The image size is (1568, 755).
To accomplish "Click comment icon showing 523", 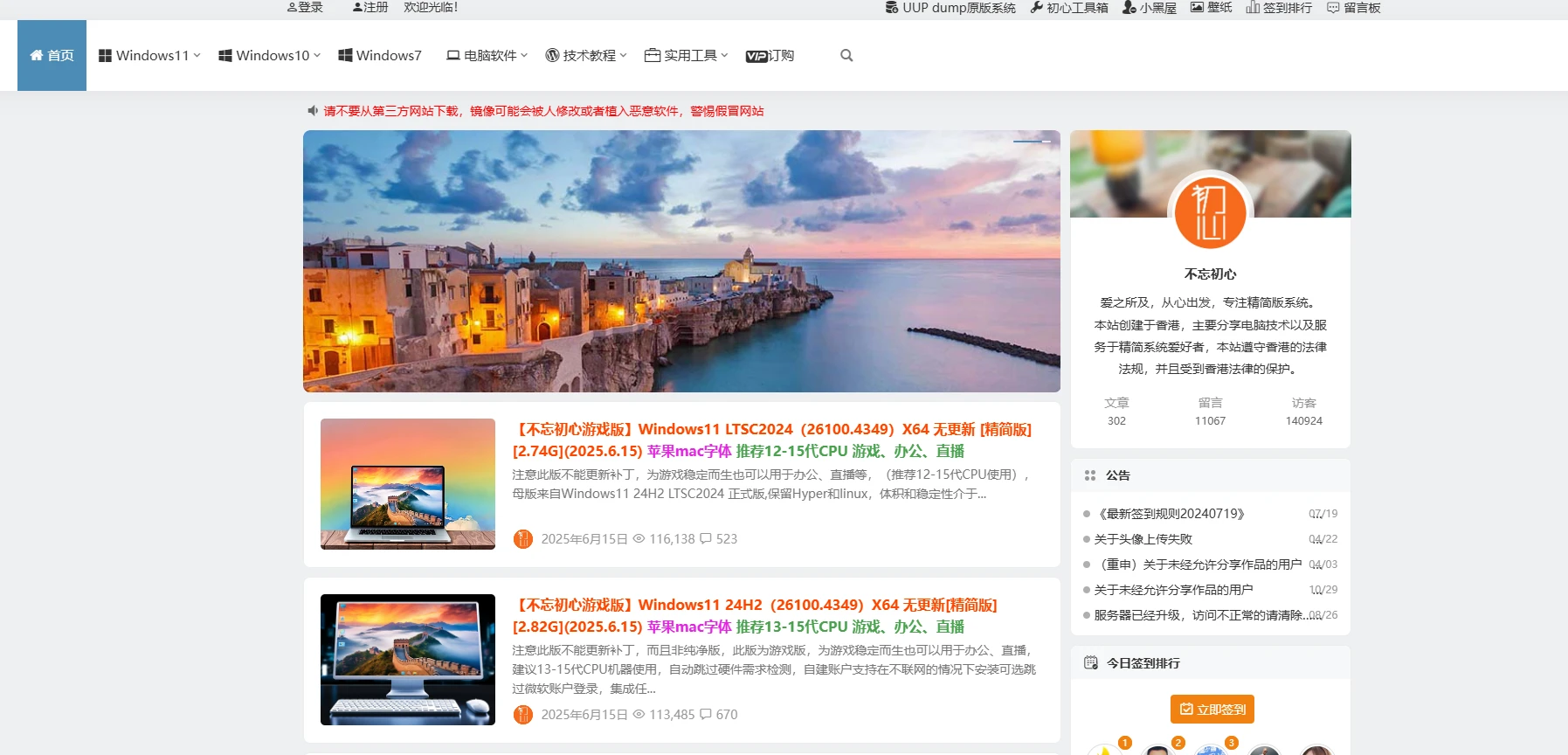I will [706, 539].
